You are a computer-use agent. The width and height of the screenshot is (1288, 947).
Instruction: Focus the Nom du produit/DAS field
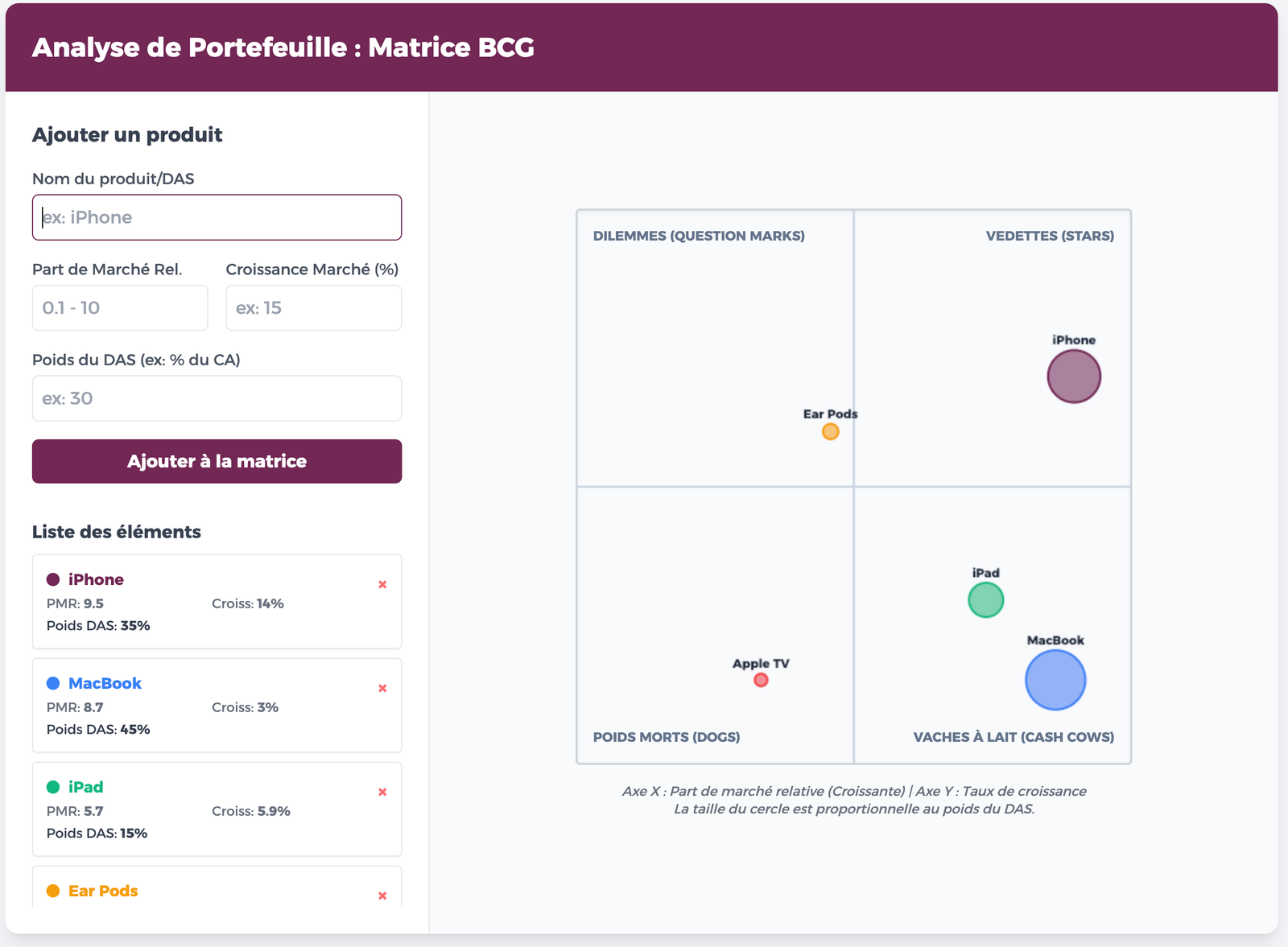tap(217, 217)
